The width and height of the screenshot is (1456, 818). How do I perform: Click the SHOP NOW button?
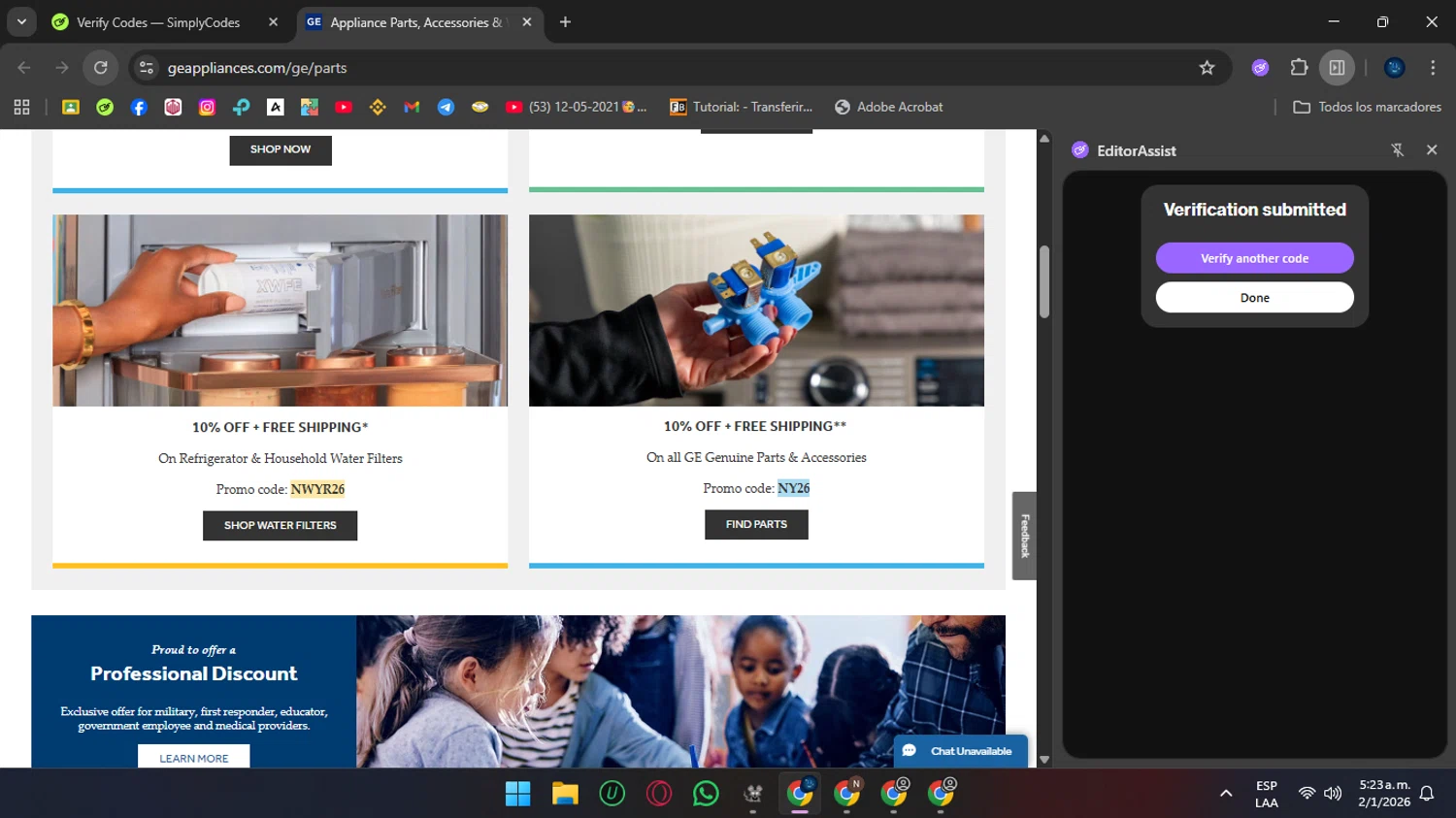point(281,149)
